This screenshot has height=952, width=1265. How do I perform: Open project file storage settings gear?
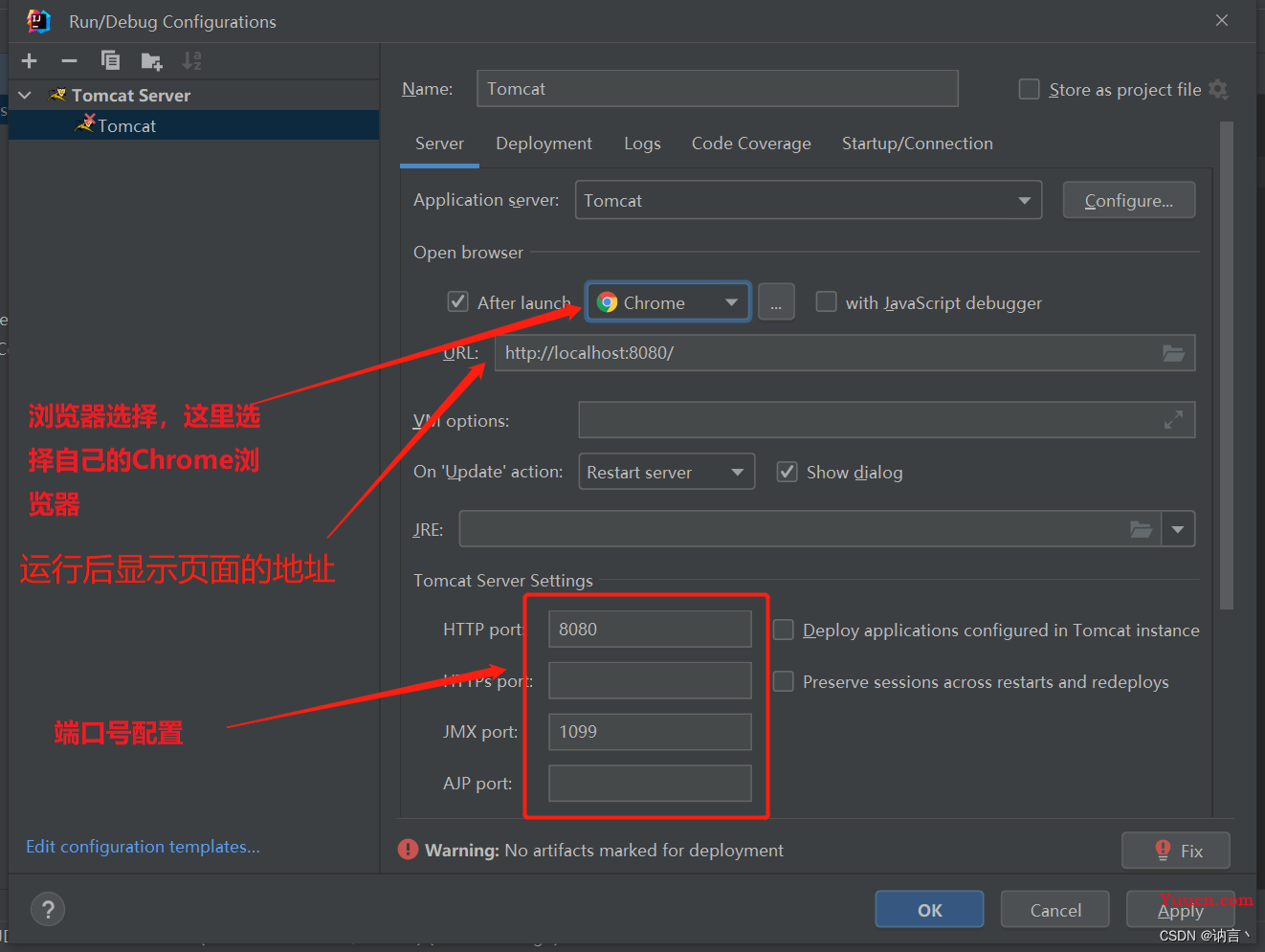(1218, 89)
